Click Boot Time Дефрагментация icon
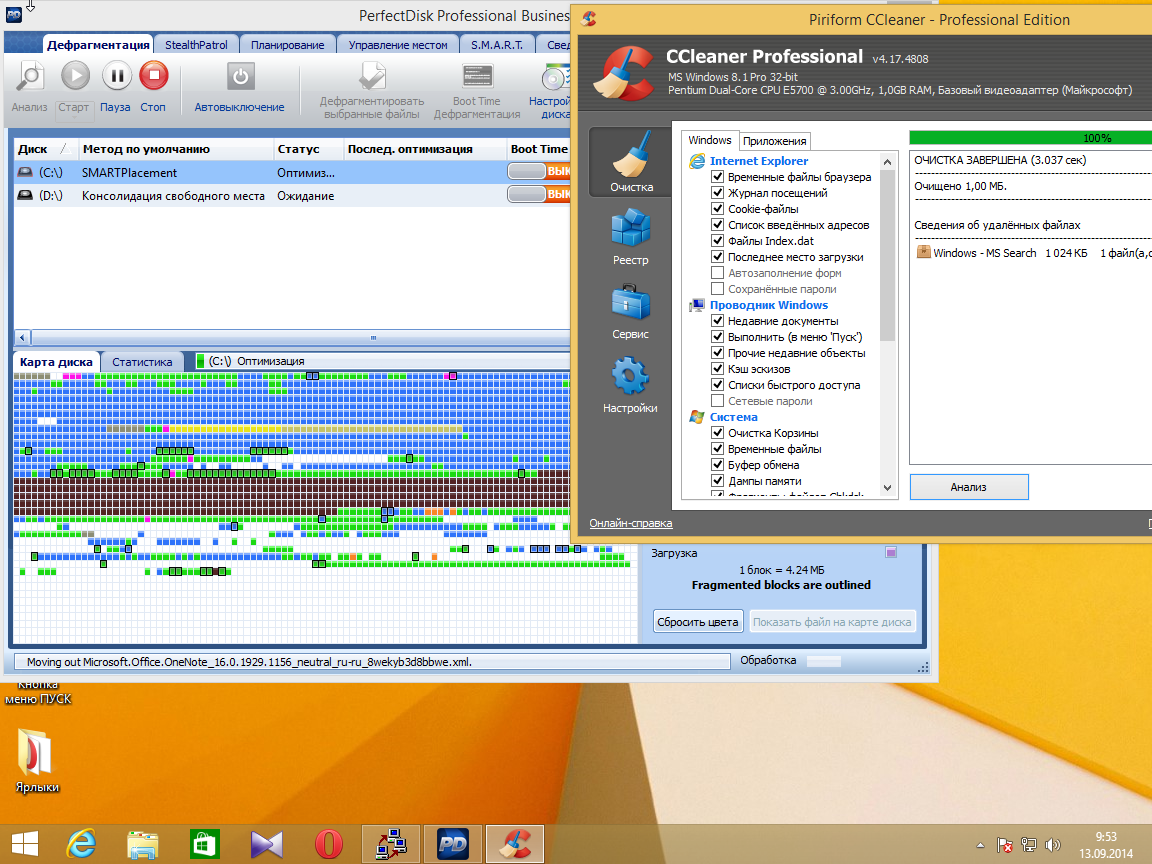1152x864 pixels. point(477,77)
